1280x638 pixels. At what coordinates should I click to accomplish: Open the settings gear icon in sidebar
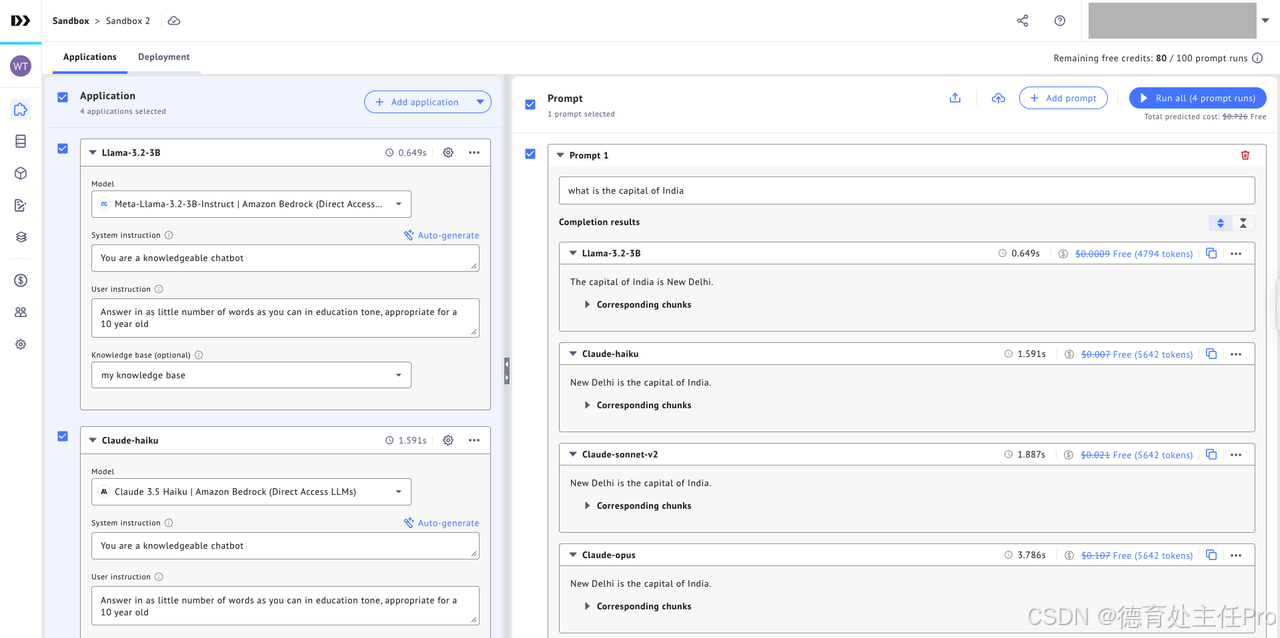[20, 344]
